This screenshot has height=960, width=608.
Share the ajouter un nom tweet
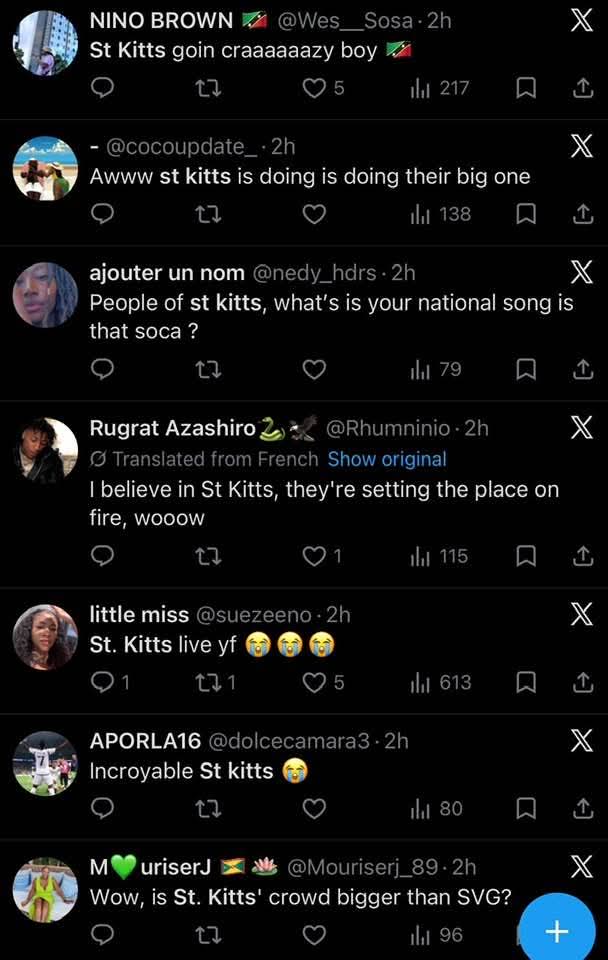pos(582,370)
